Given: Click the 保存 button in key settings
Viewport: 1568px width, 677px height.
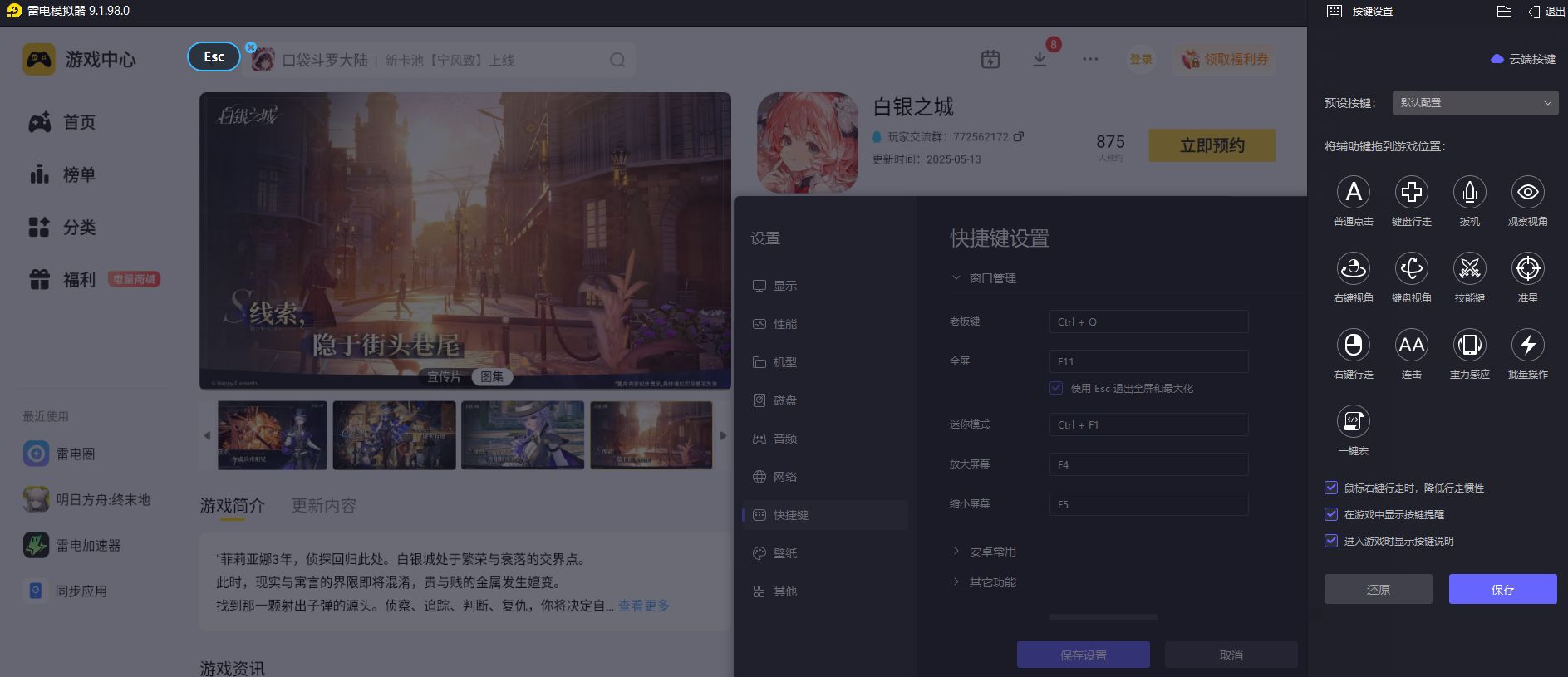Looking at the screenshot, I should pos(1503,589).
